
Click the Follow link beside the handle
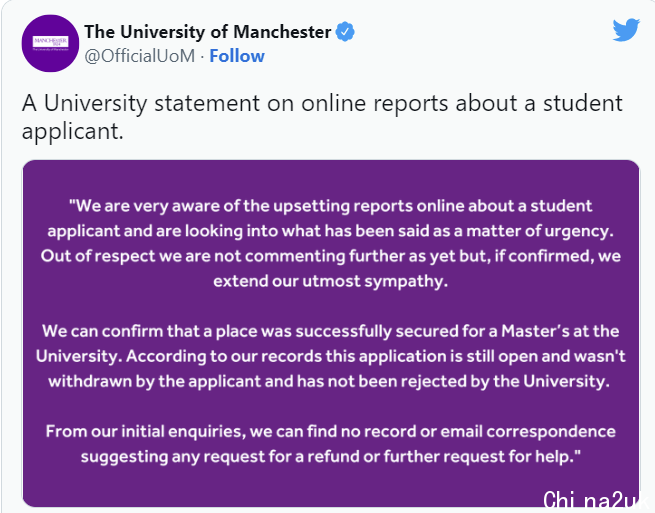pos(237,56)
